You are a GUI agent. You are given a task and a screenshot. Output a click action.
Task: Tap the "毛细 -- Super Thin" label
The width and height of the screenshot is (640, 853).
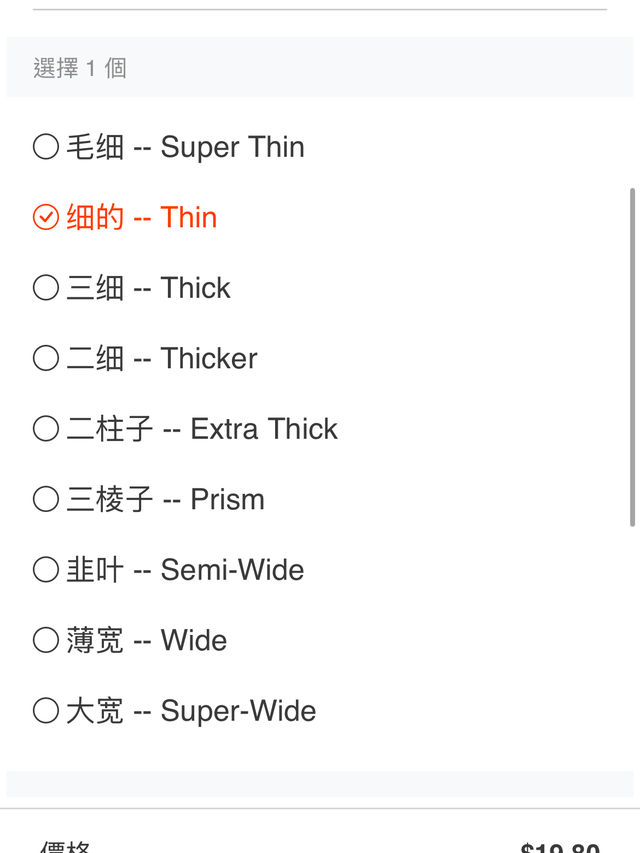[185, 147]
